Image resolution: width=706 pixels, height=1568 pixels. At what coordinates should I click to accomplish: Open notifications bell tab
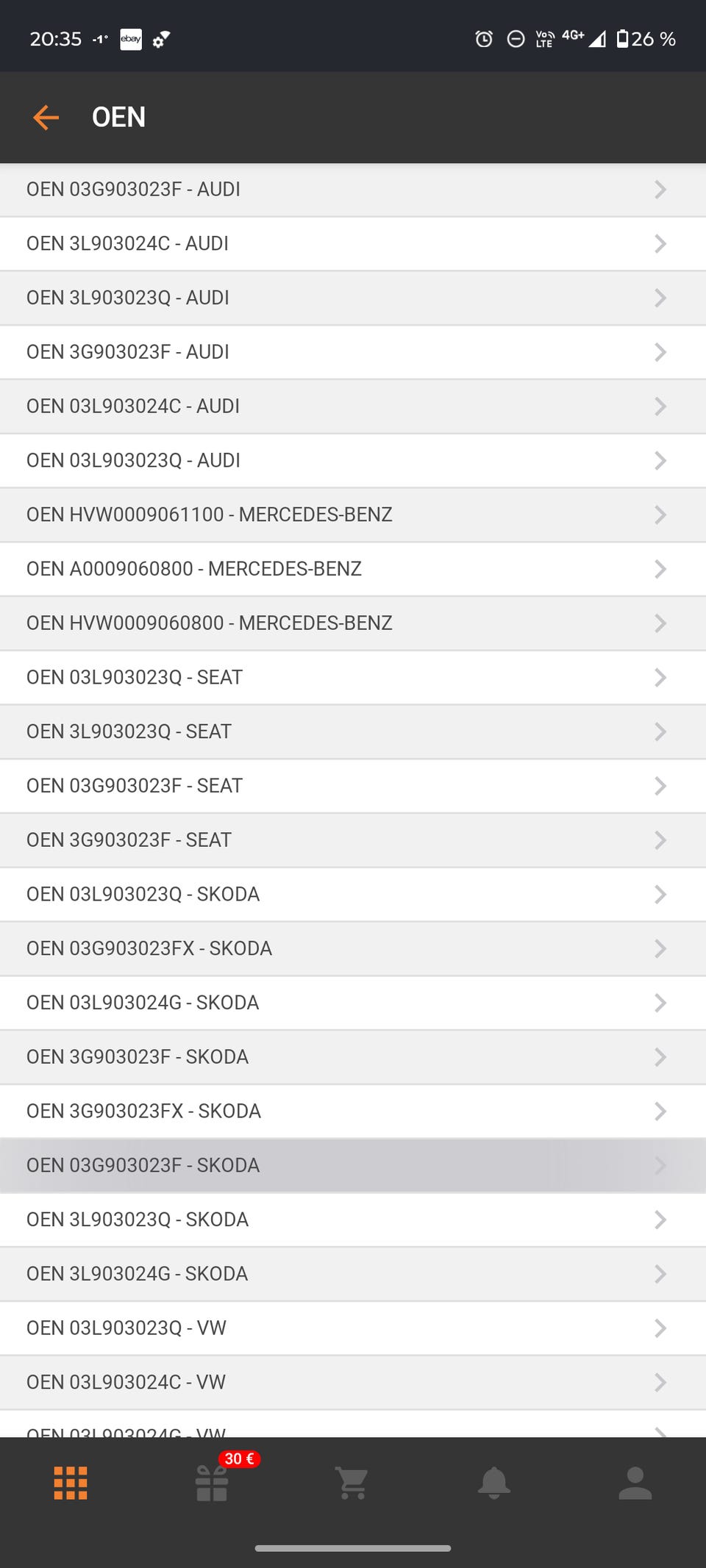pos(493,1483)
